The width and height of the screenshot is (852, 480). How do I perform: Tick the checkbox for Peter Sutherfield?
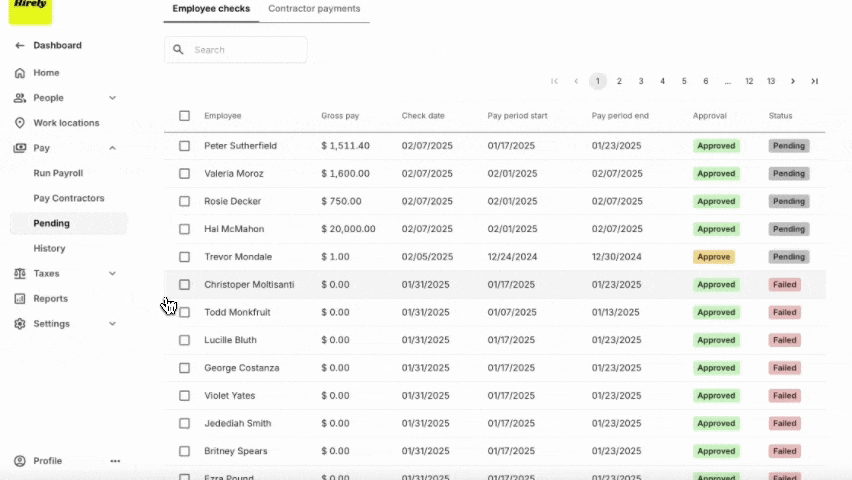tap(184, 146)
